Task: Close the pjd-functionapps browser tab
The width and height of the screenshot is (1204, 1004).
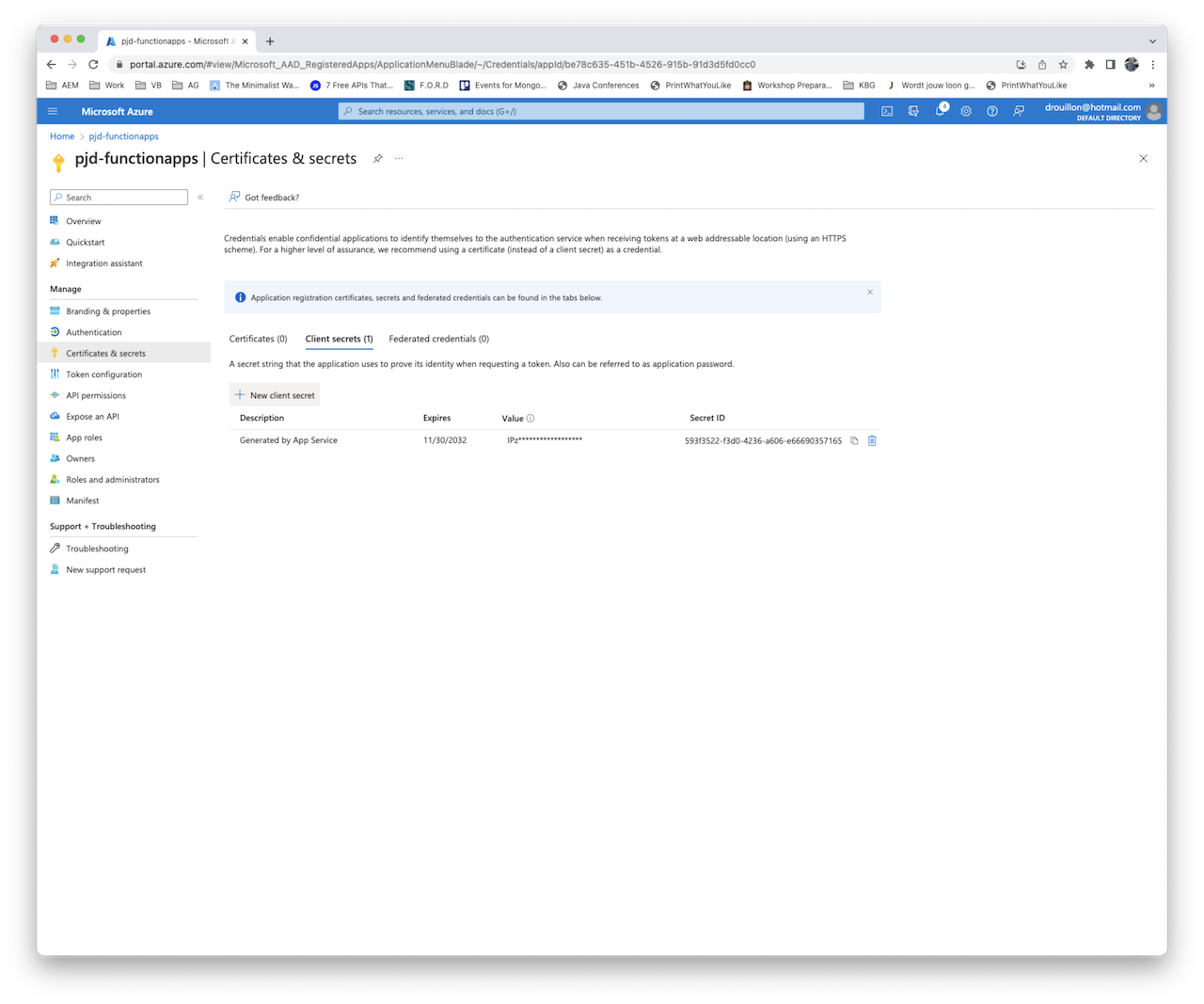Action: pyautogui.click(x=245, y=41)
